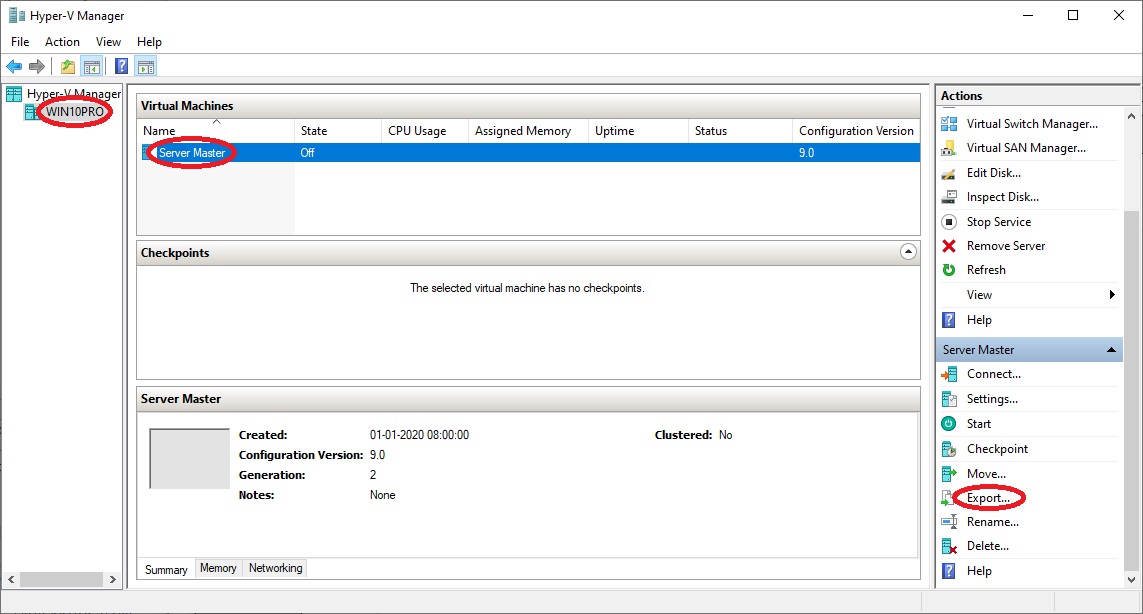1143x614 pixels.
Task: Sort by the Name column header
Action: (x=216, y=131)
